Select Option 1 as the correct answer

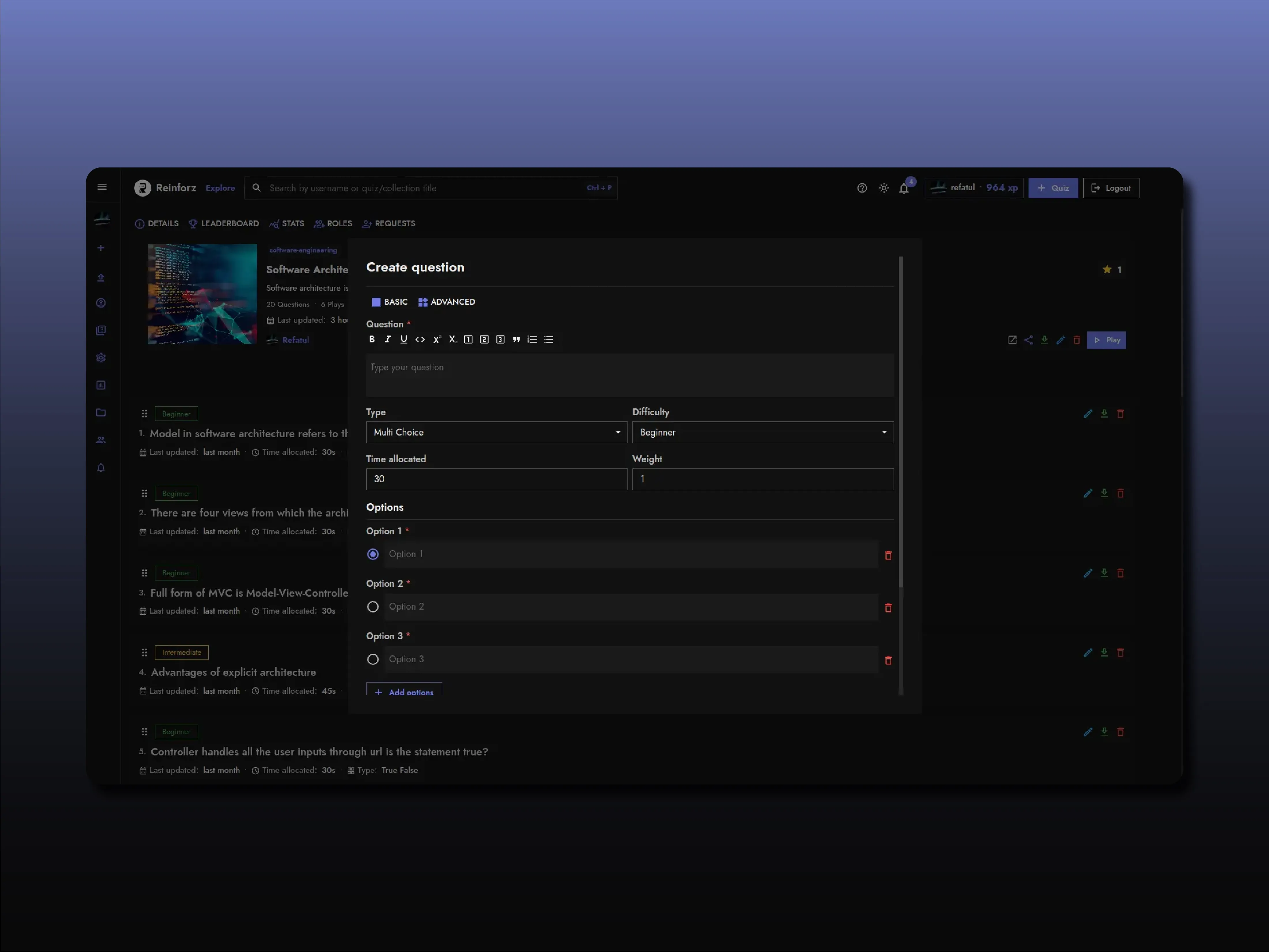pos(373,554)
